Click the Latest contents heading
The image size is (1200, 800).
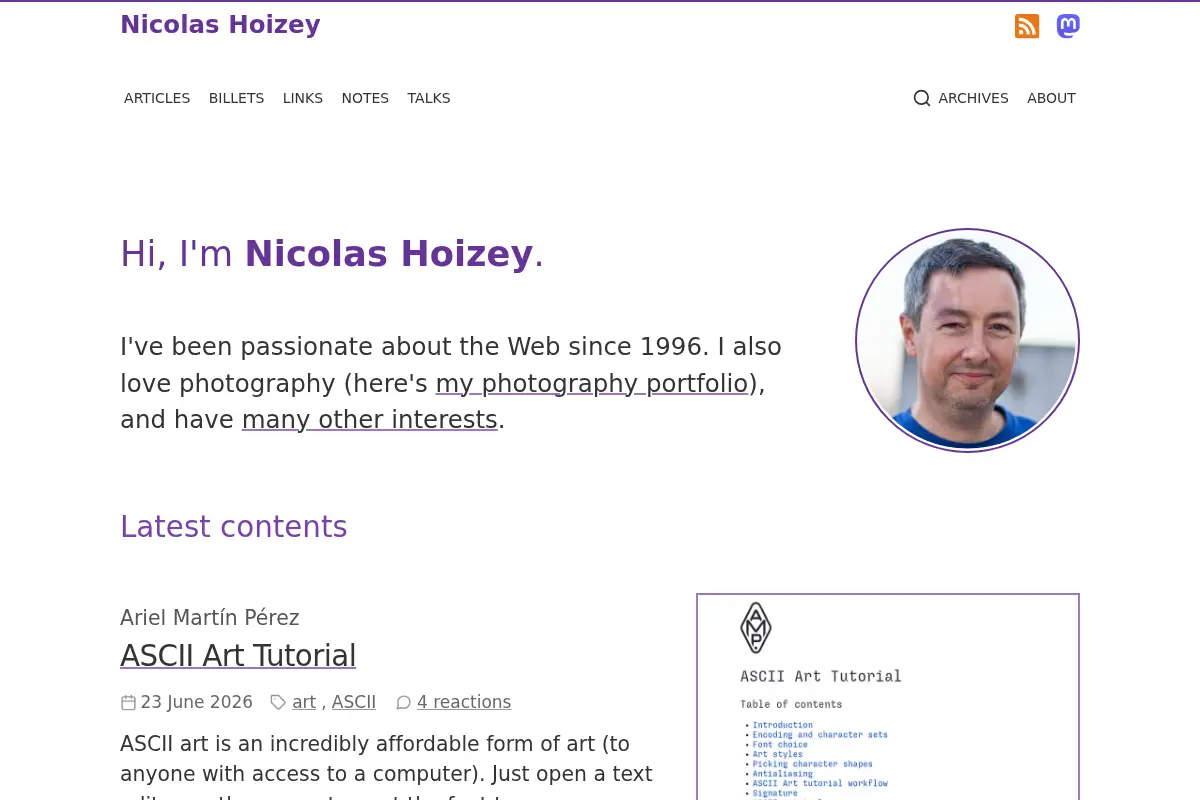(234, 527)
